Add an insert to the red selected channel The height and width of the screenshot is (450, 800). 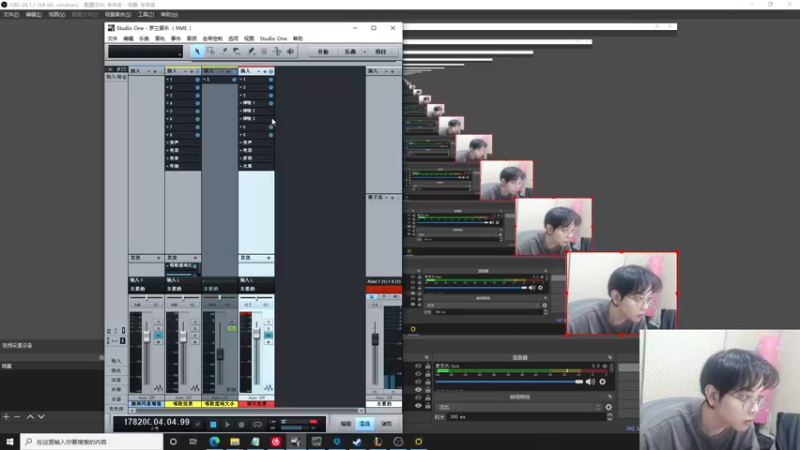coord(265,71)
